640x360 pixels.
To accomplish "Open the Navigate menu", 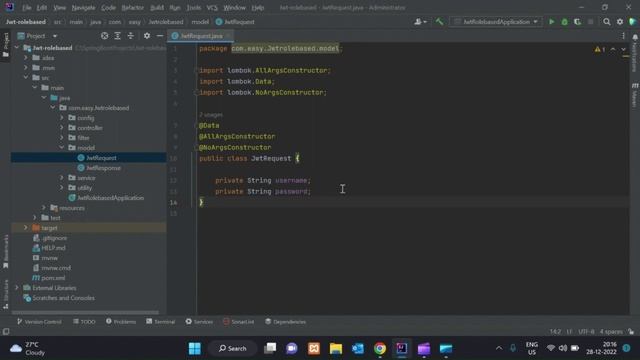I will click(83, 8).
